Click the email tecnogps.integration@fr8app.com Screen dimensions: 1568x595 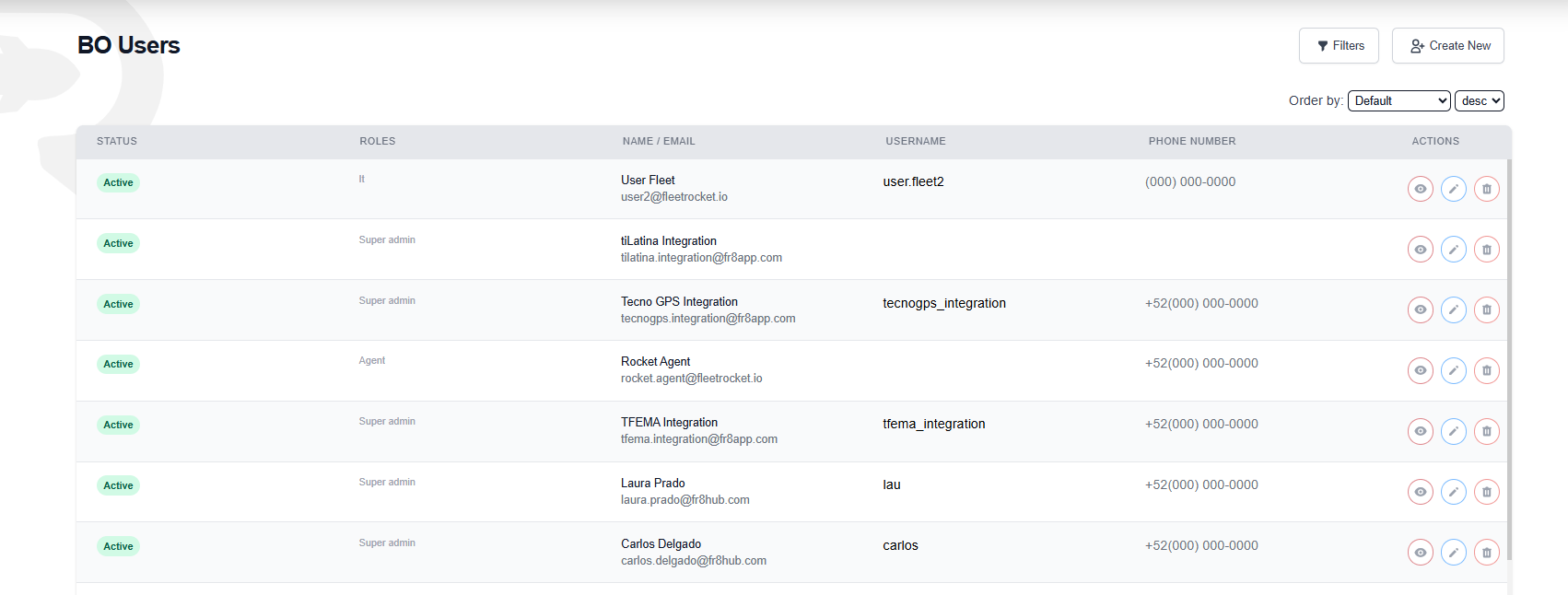coord(708,319)
